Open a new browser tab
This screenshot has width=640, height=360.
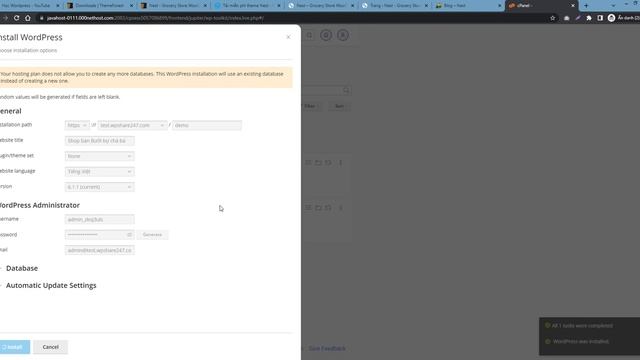(x=586, y=6)
